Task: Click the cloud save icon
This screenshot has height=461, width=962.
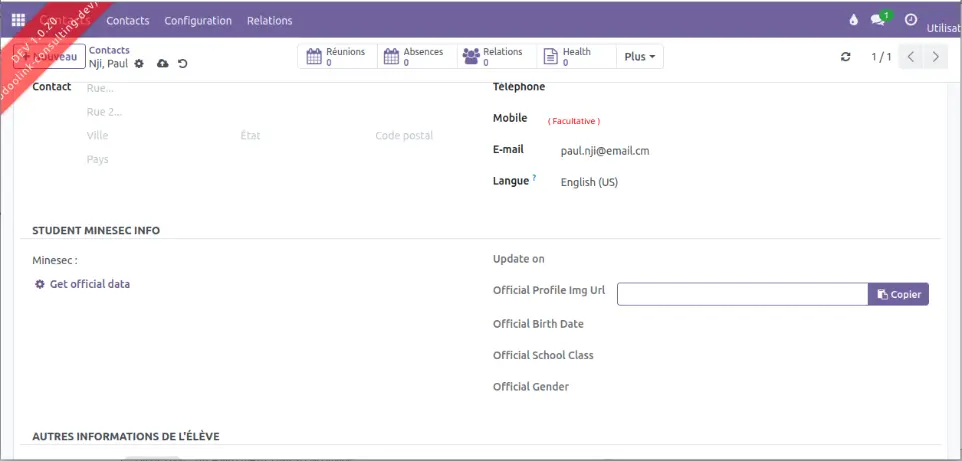Action: click(162, 64)
